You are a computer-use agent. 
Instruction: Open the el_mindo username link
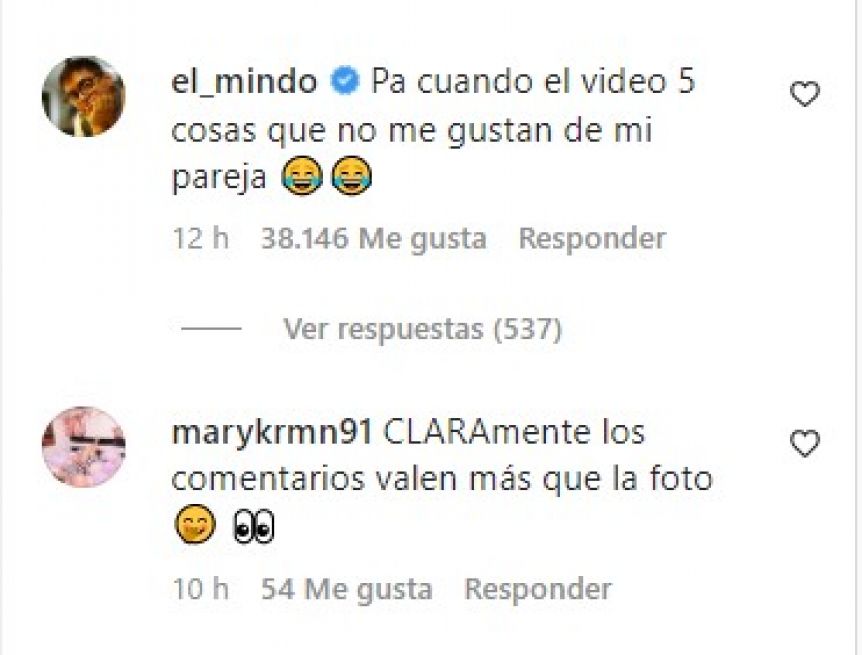tap(245, 81)
